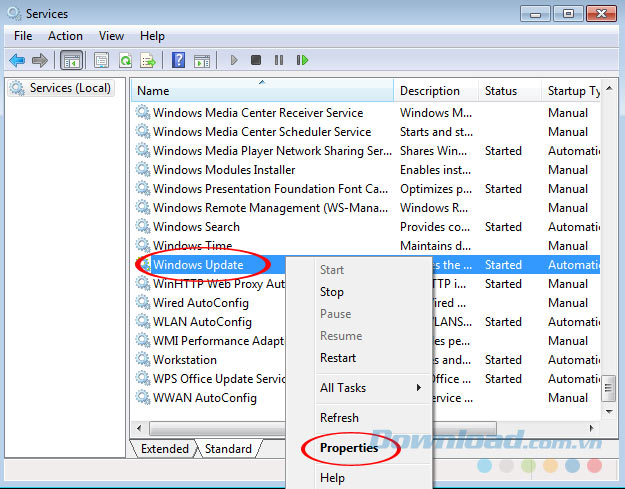The height and width of the screenshot is (489, 625).
Task: Click the blue Help question-mark icon
Action: 178,60
